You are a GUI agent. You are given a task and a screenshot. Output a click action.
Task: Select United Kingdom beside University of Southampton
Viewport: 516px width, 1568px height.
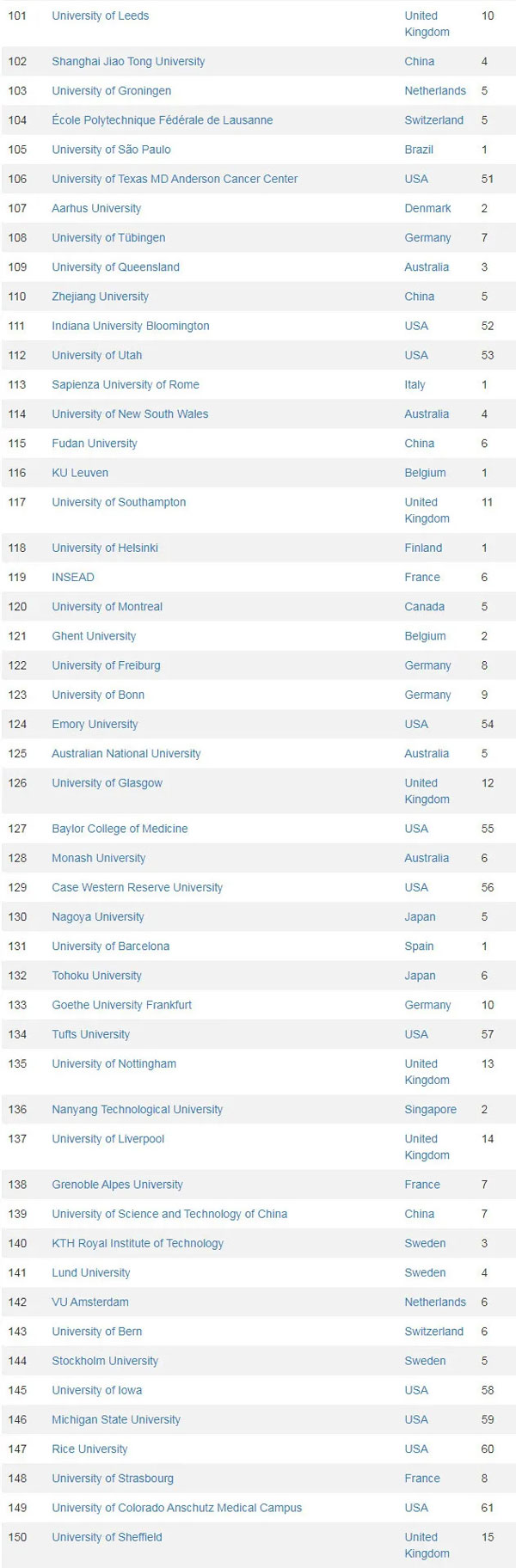427,510
